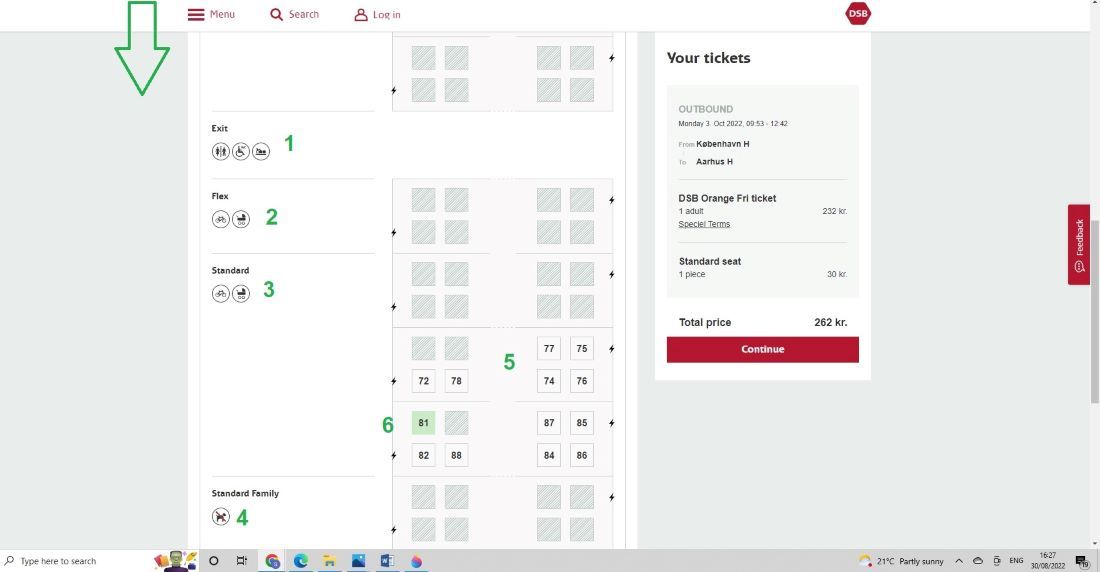Open the hamburger Menu
1100x572 pixels.
point(211,14)
